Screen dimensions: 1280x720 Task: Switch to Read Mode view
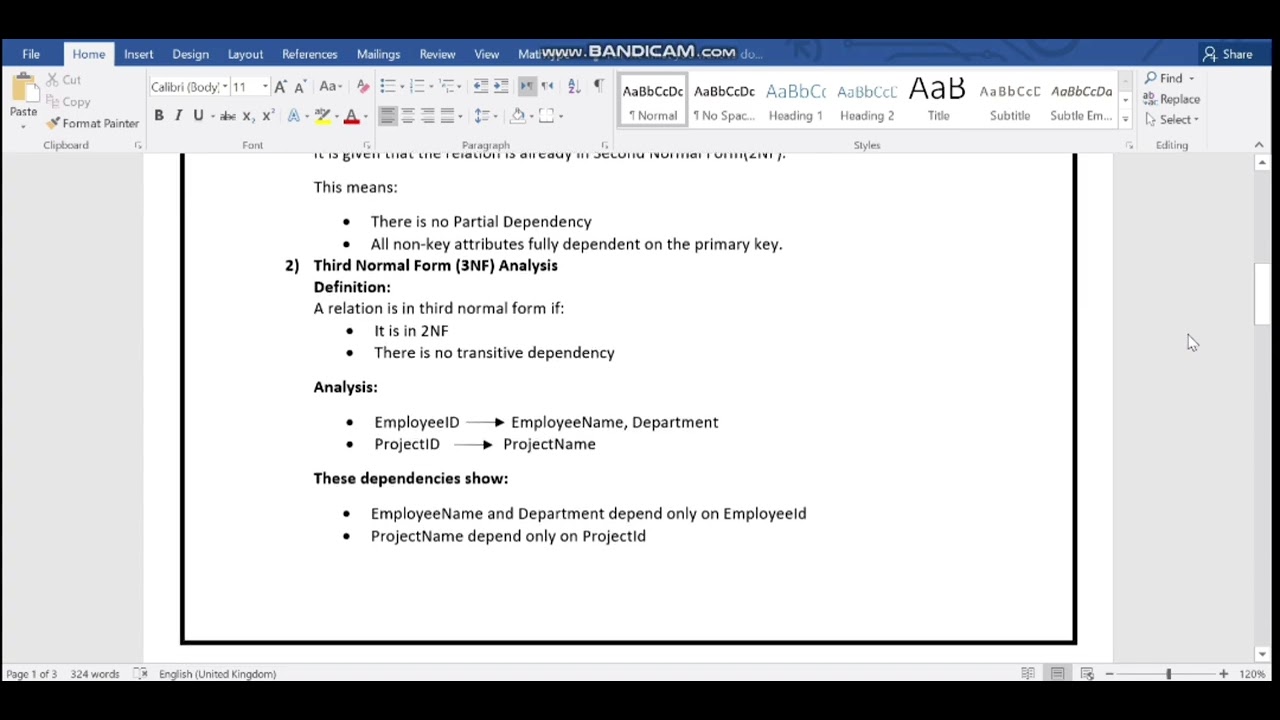point(1028,674)
